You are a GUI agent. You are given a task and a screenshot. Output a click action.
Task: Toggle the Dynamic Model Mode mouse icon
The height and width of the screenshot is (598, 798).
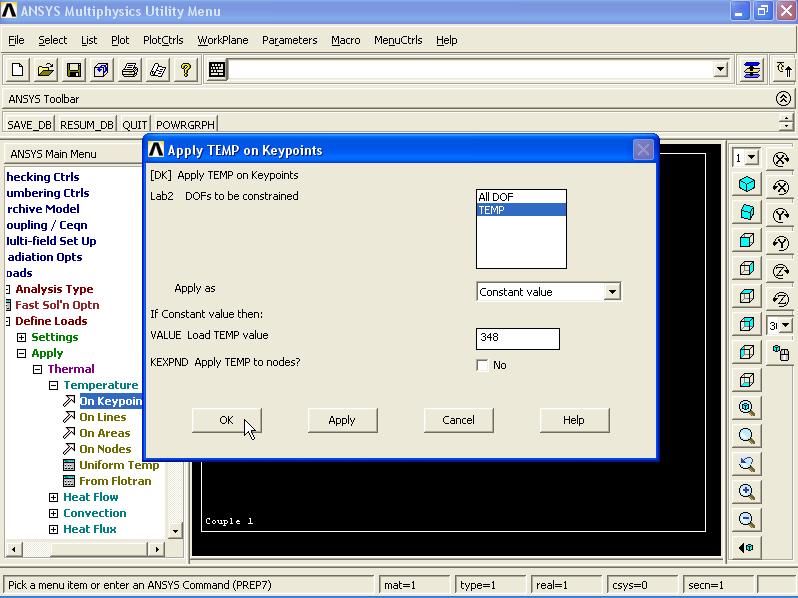coord(781,353)
